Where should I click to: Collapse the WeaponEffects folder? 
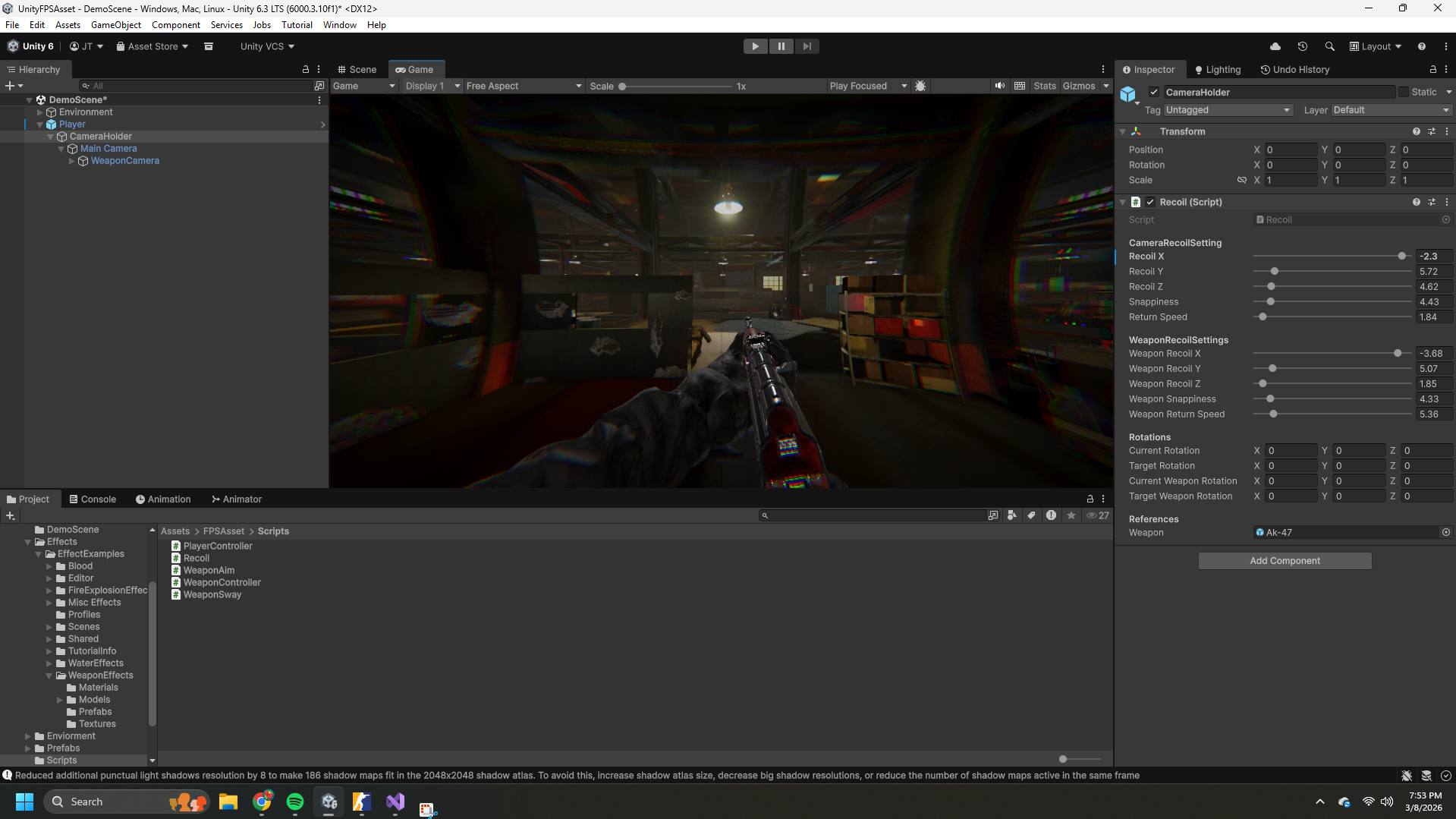49,676
